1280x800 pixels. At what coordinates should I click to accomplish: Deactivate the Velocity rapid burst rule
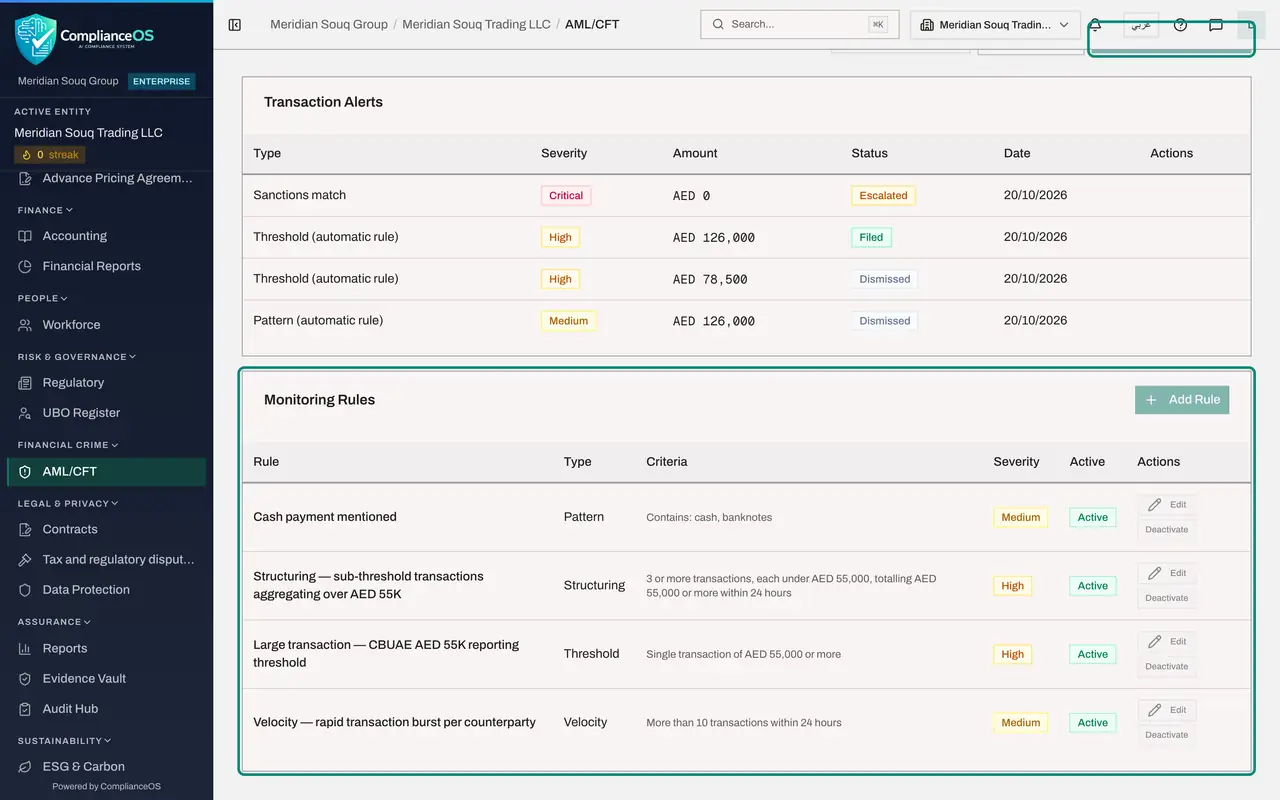click(1166, 735)
